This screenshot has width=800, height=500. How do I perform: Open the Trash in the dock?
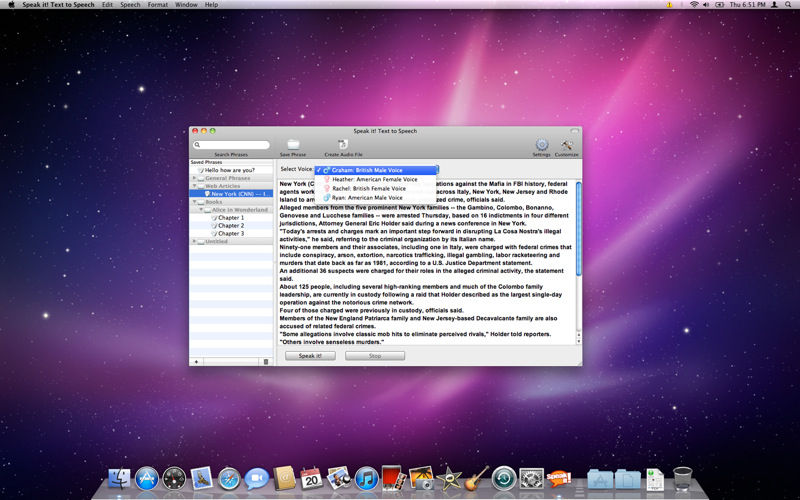683,479
